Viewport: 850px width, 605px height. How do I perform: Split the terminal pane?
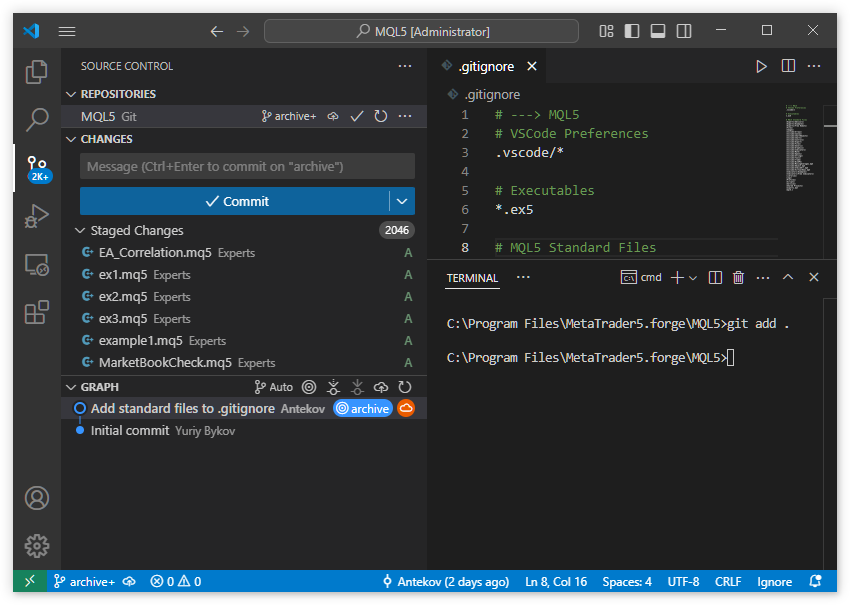[716, 278]
